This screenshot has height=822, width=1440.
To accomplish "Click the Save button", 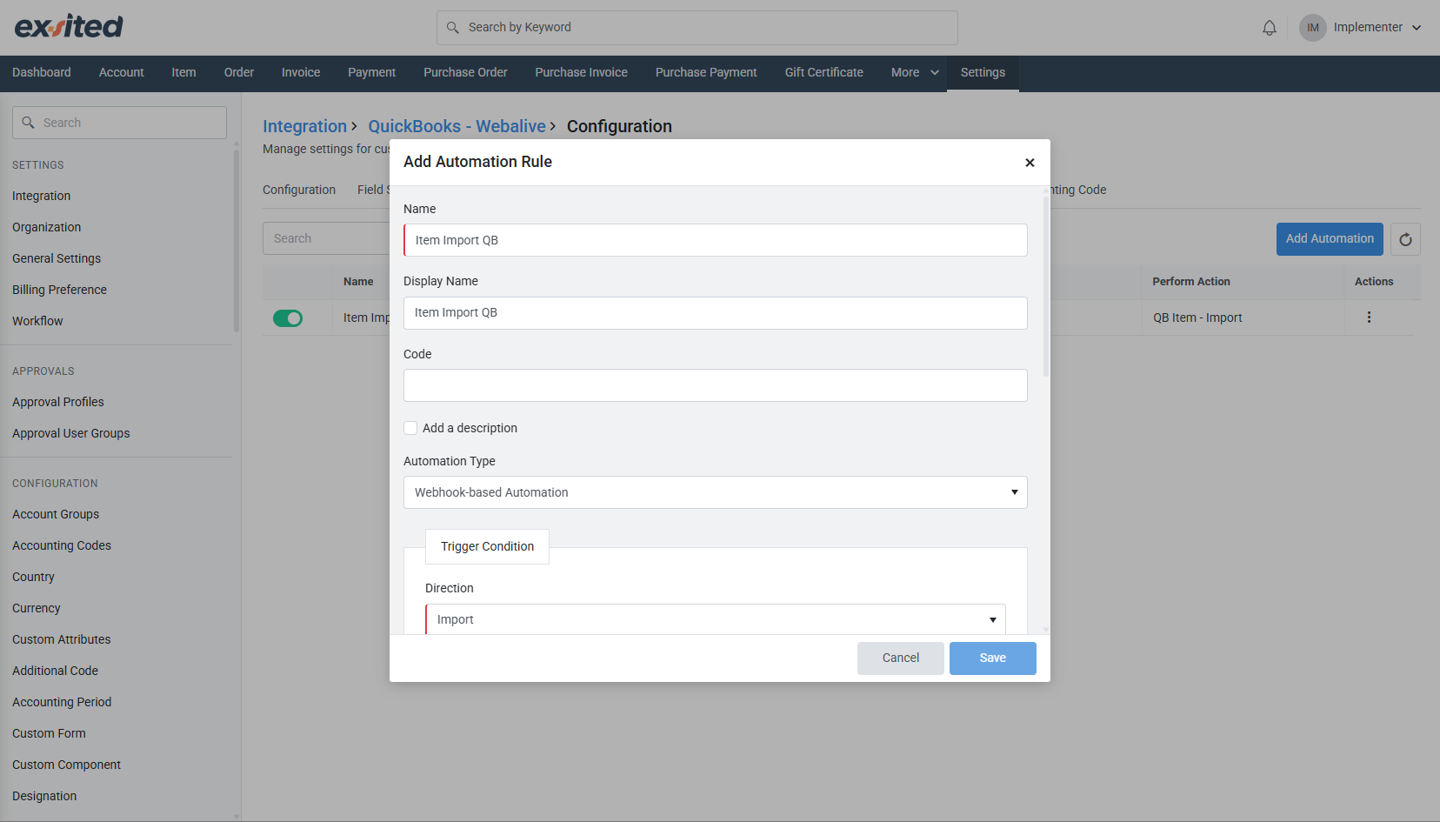I will [x=992, y=658].
